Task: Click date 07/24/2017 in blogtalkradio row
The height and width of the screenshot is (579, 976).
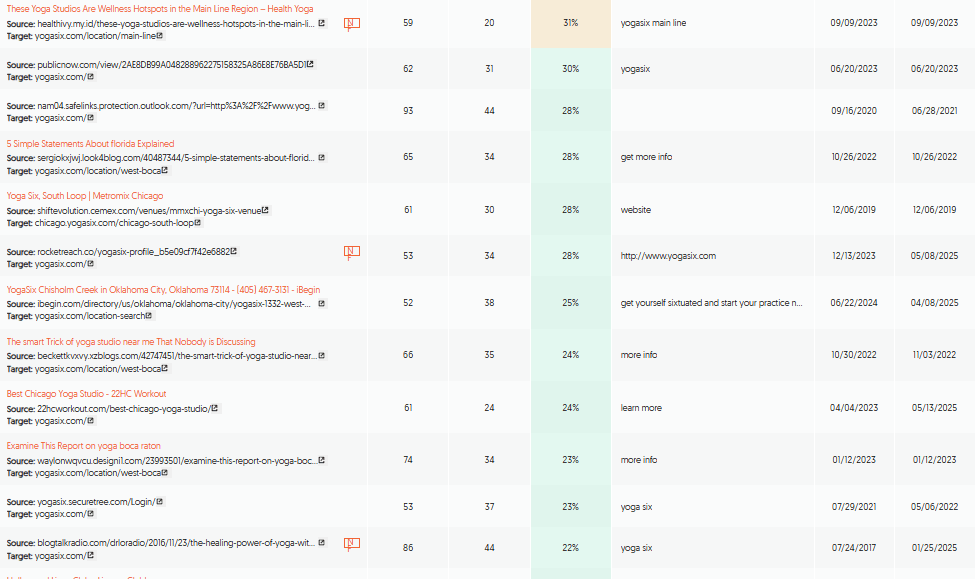Action: [x=854, y=548]
